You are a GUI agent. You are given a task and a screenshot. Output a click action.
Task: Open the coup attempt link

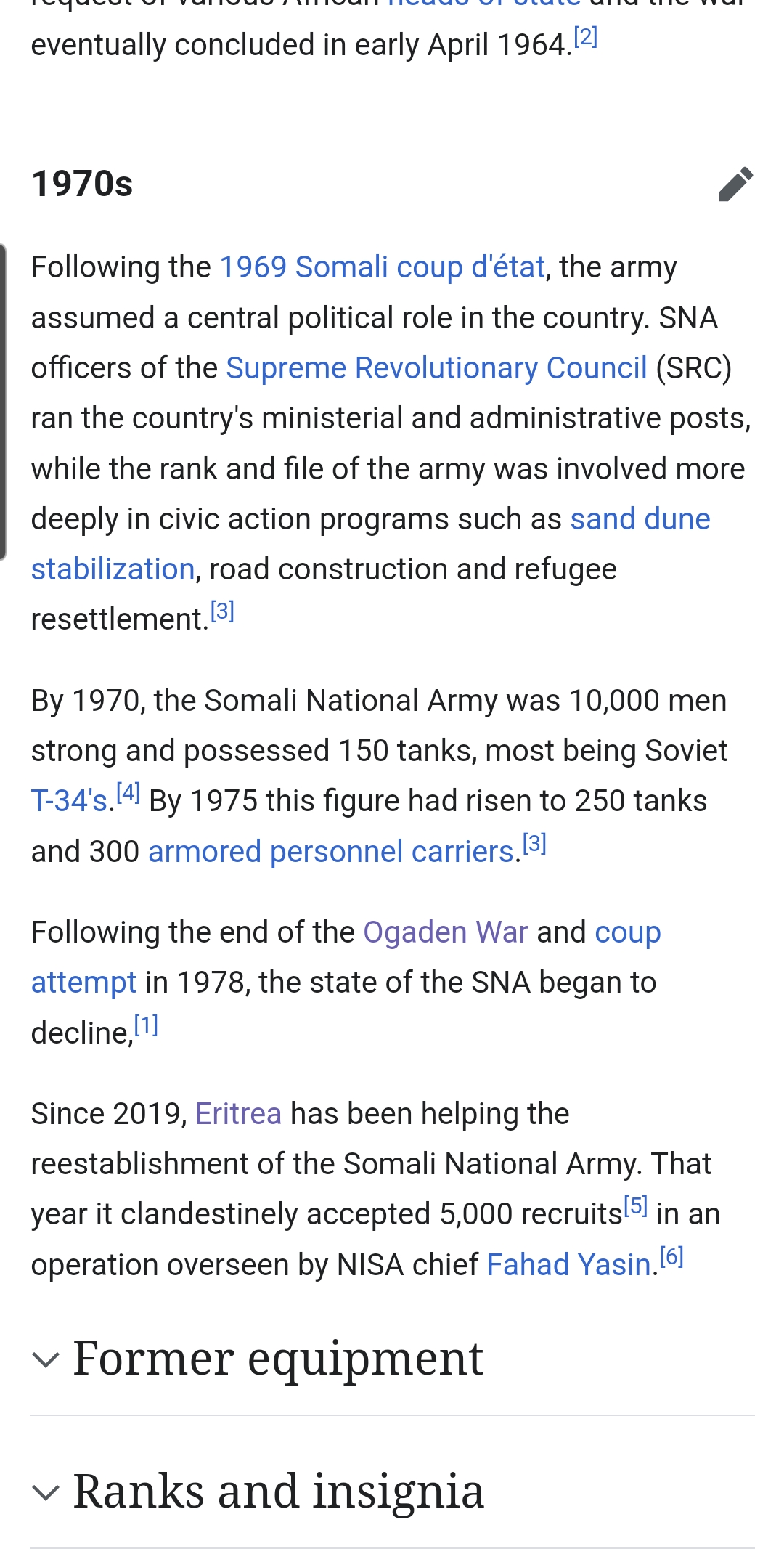pyautogui.click(x=627, y=932)
